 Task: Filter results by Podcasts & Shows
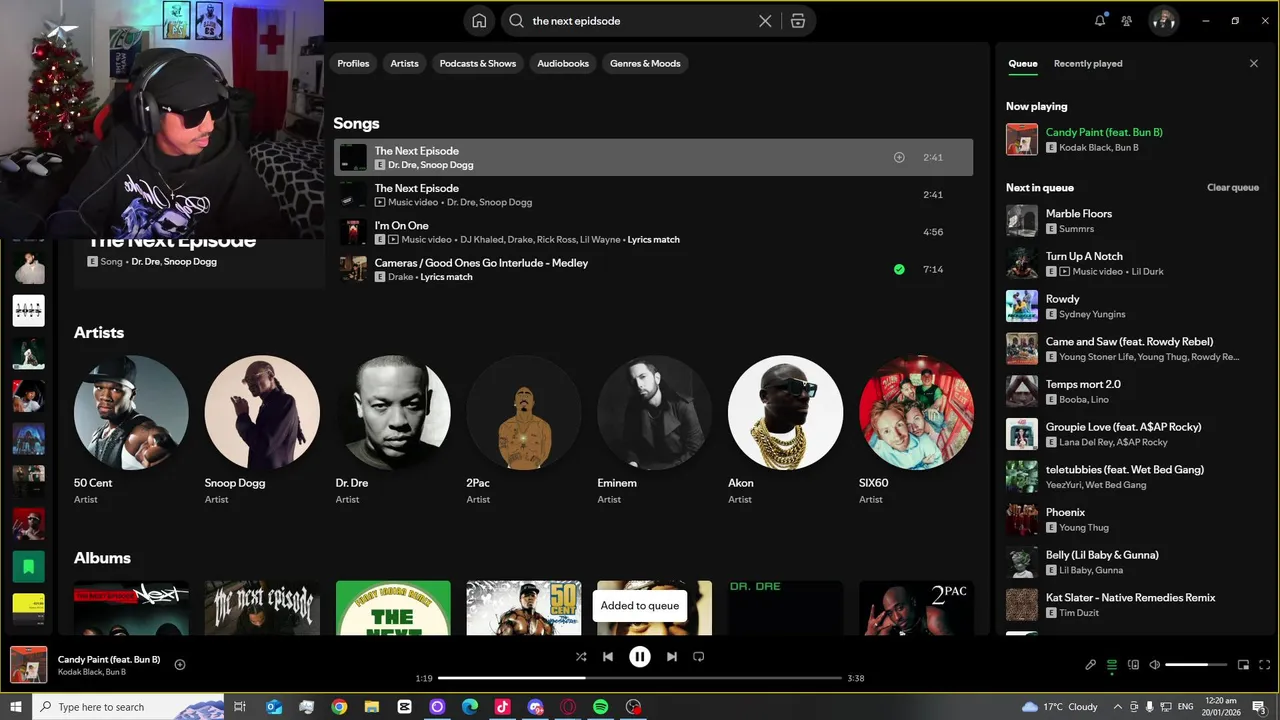pos(478,63)
